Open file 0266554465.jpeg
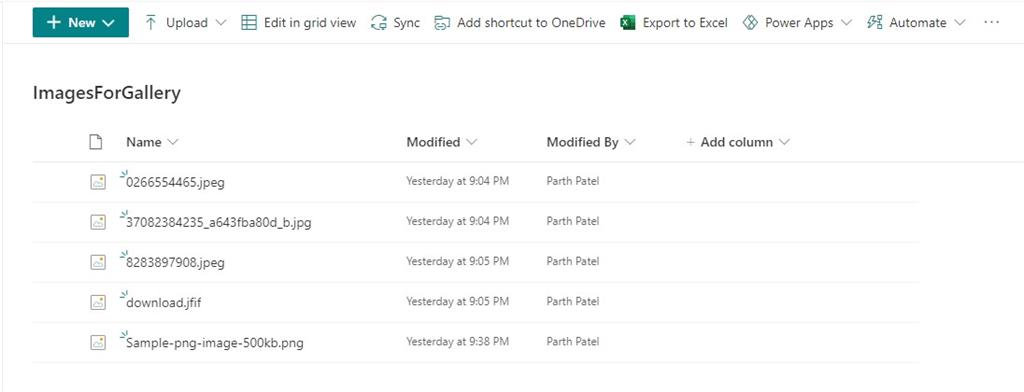 click(x=175, y=183)
